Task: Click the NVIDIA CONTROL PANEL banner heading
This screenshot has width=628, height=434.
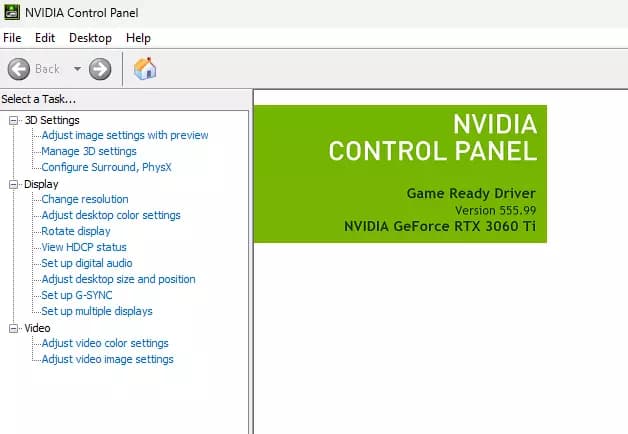Action: click(x=433, y=137)
